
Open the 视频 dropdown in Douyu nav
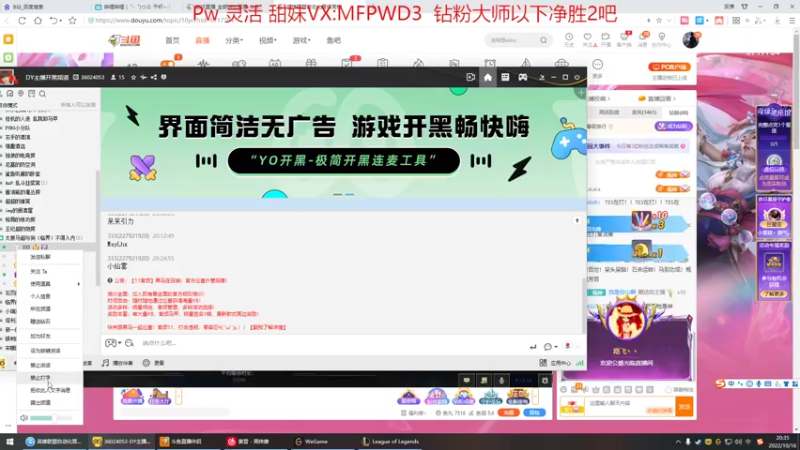(x=267, y=40)
